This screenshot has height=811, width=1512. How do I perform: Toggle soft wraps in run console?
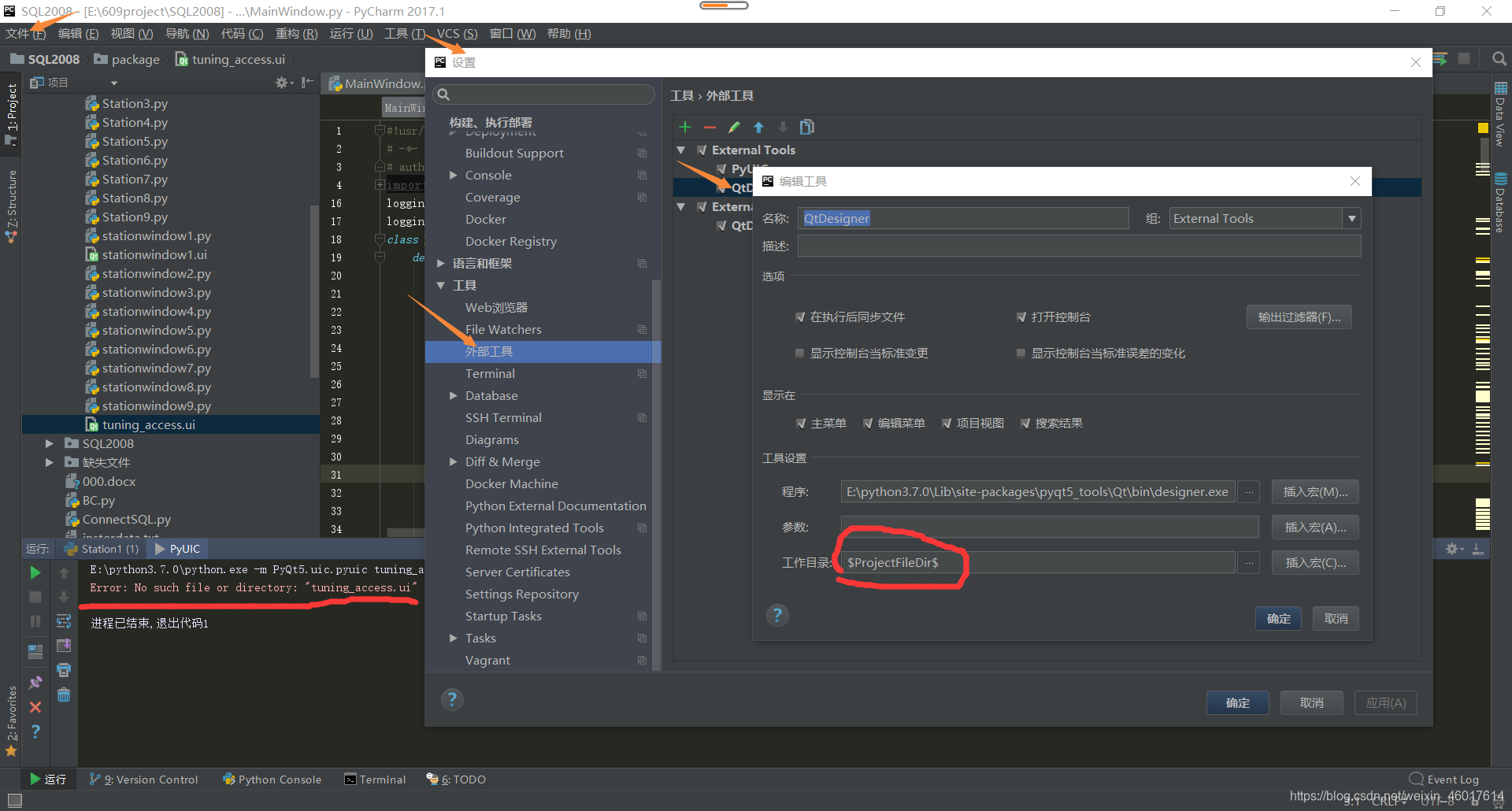[x=64, y=622]
